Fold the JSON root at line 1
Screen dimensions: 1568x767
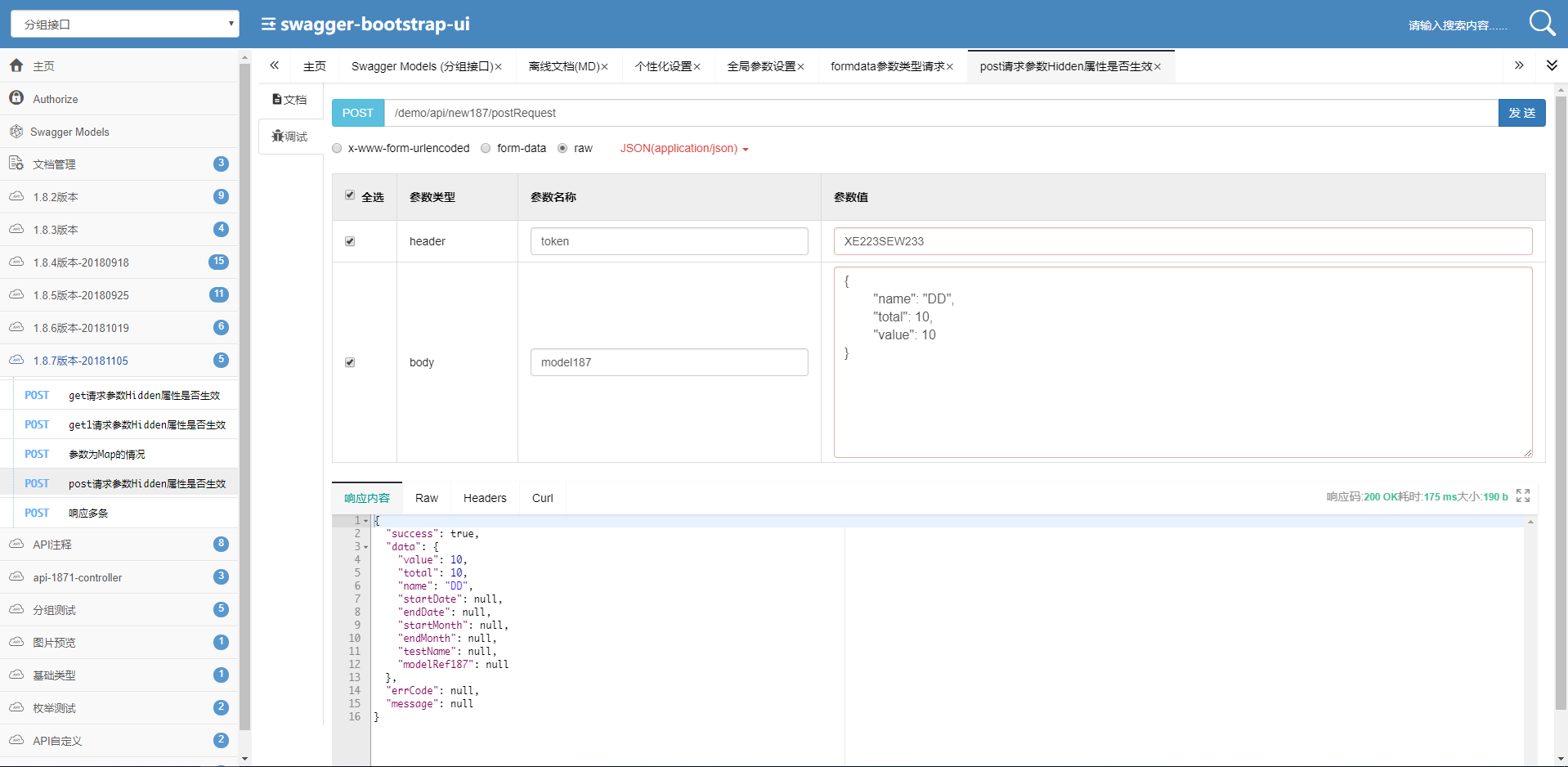point(365,521)
